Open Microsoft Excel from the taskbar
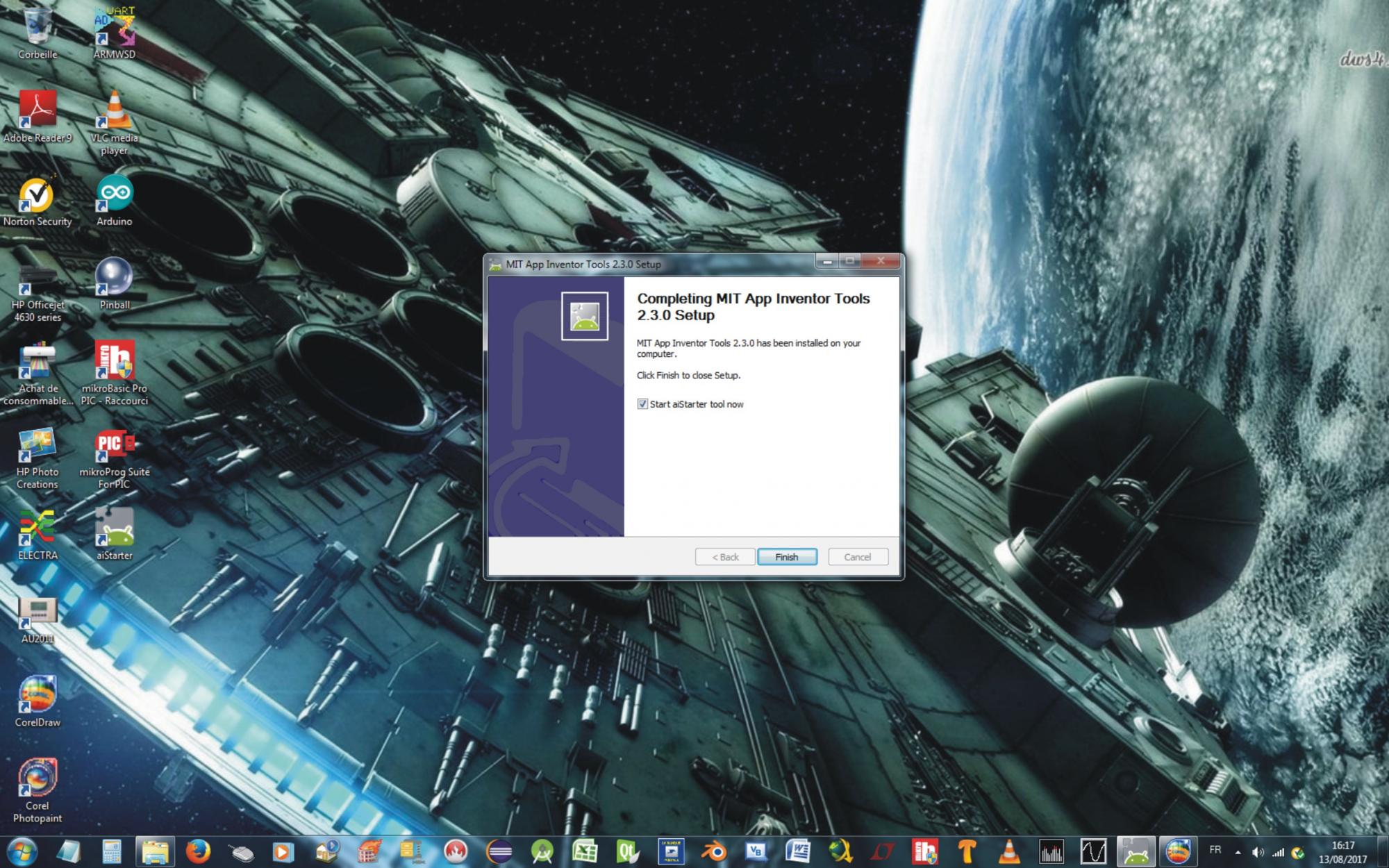This screenshot has width=1389, height=868. pyautogui.click(x=585, y=851)
